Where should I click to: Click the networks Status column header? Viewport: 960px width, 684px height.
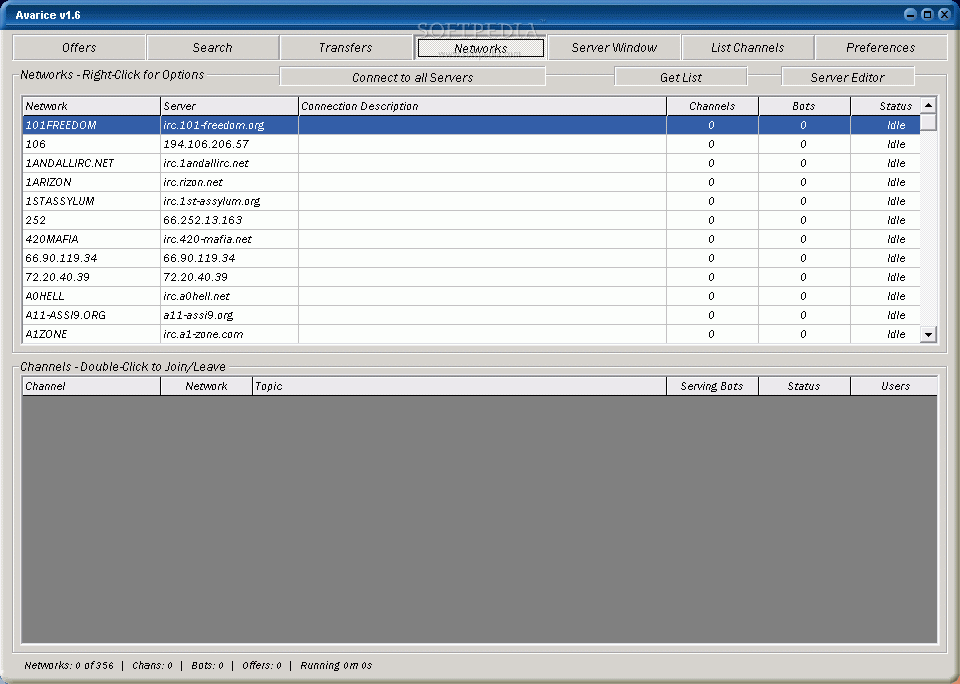click(x=885, y=106)
